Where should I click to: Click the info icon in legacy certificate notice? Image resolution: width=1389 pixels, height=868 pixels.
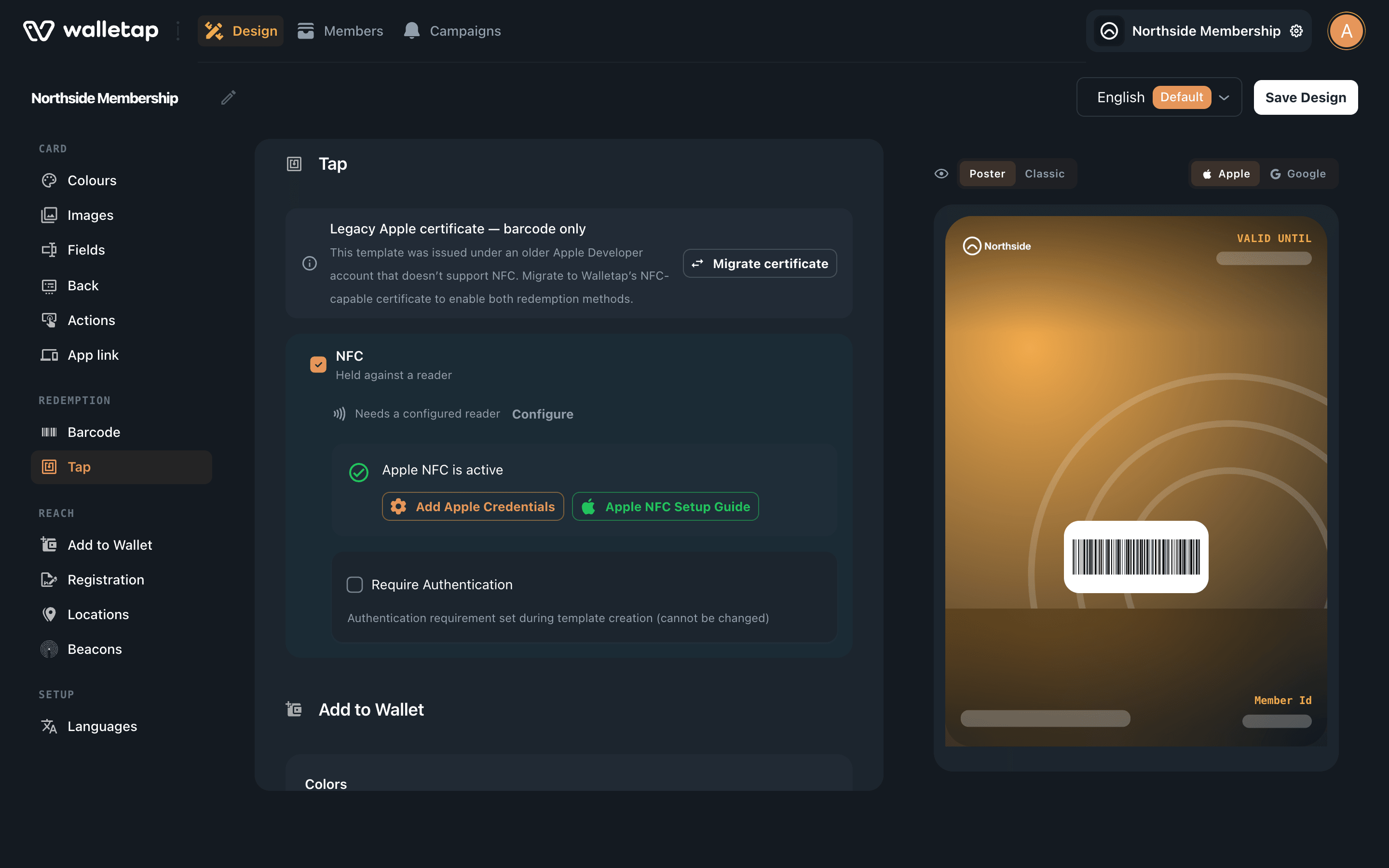coord(309,263)
